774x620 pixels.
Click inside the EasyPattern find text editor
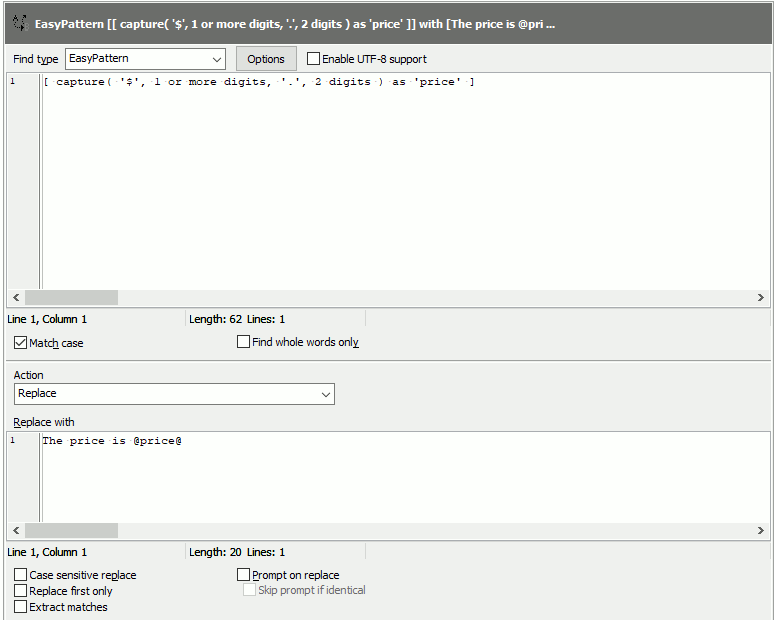point(400,180)
